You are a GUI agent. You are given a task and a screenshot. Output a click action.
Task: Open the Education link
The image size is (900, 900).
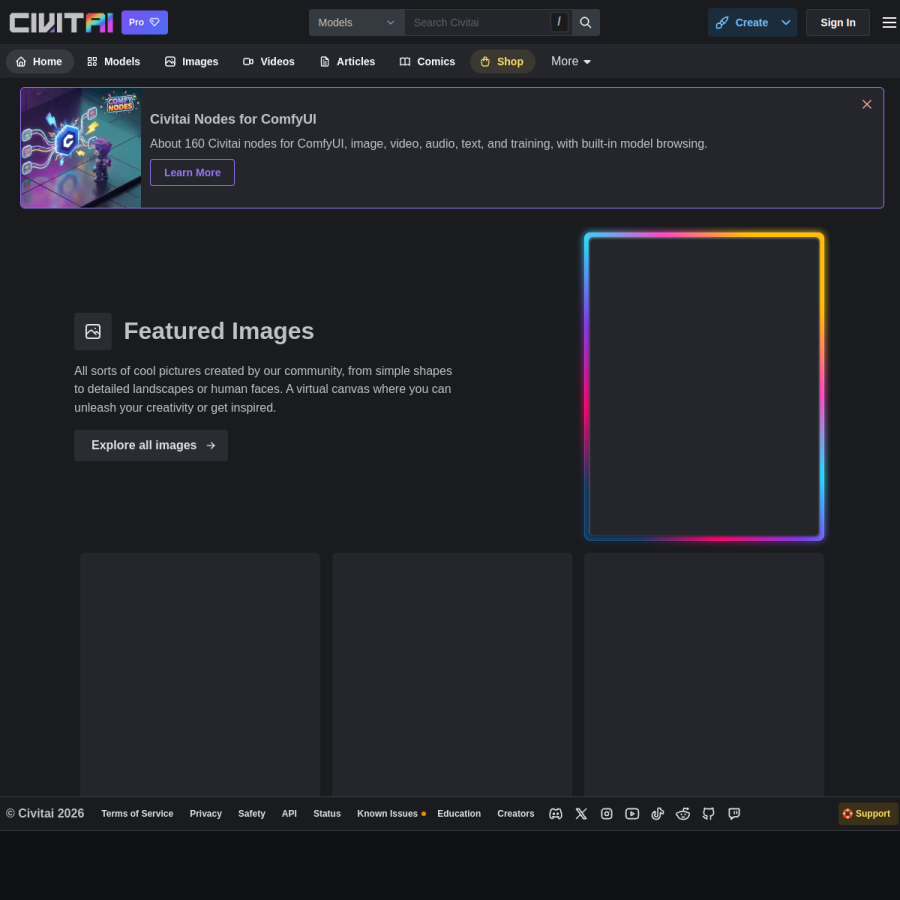pyautogui.click(x=459, y=813)
